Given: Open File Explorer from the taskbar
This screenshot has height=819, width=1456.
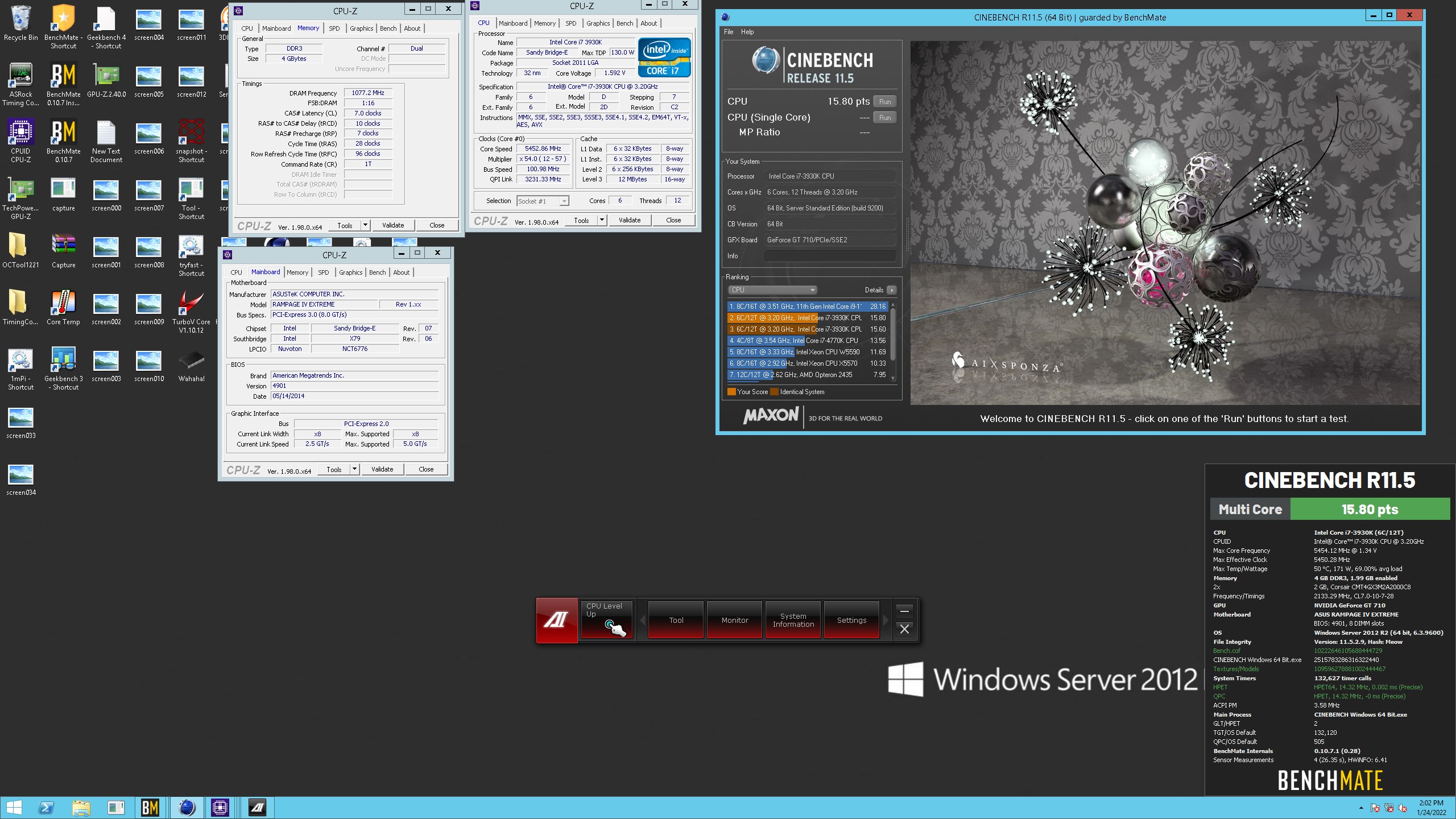Looking at the screenshot, I should (81, 808).
